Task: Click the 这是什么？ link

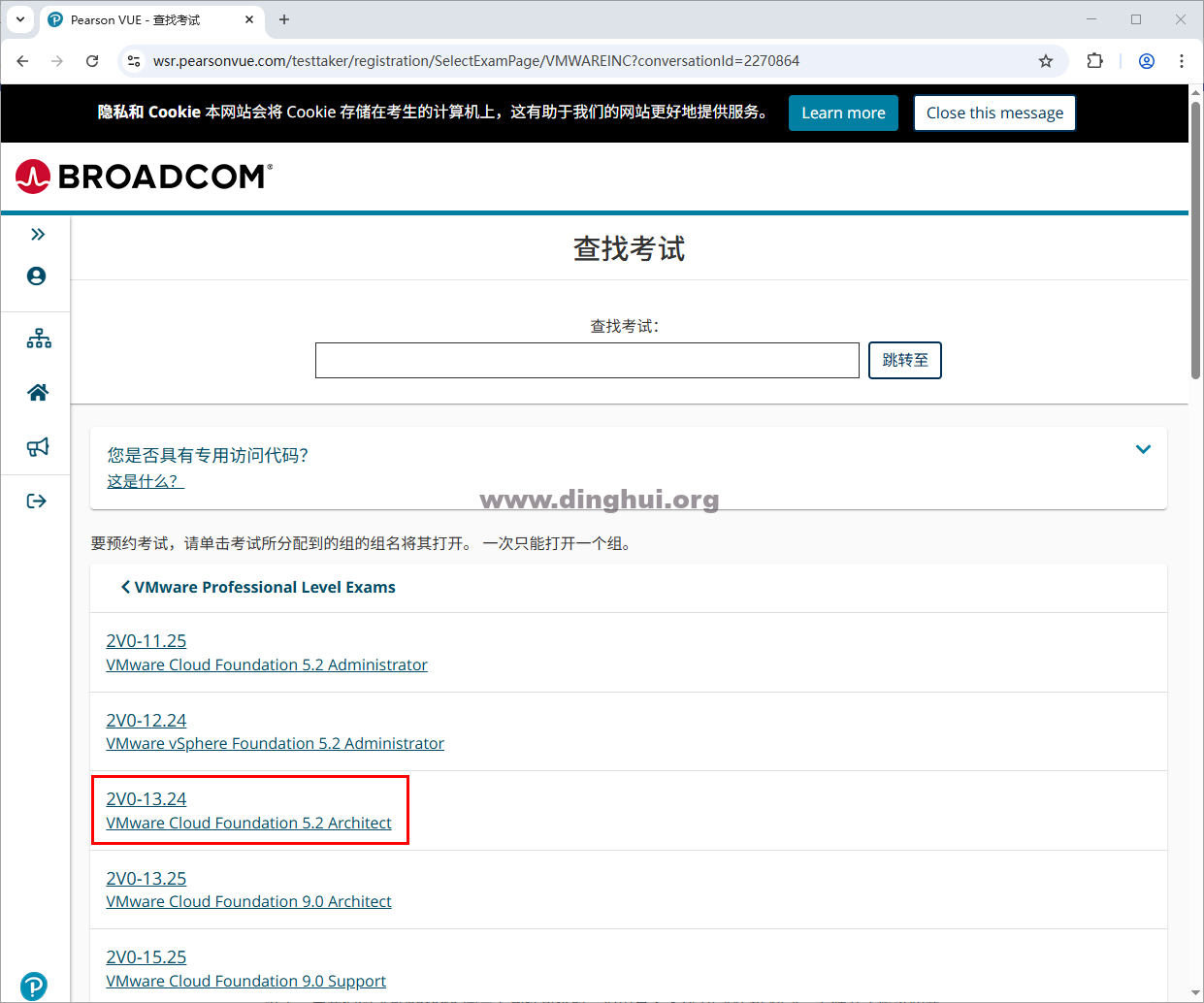Action: pos(146,481)
